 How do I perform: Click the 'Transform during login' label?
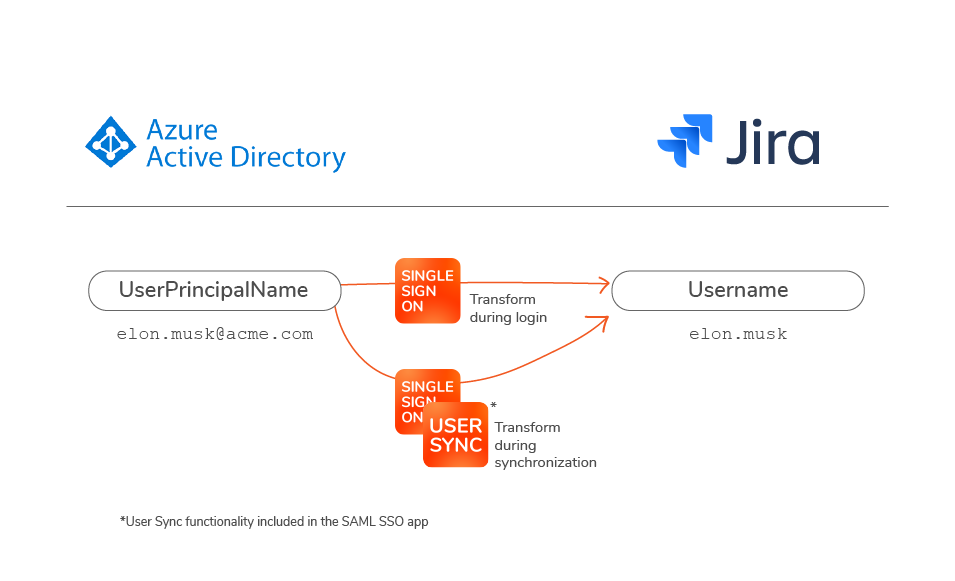coord(508,308)
